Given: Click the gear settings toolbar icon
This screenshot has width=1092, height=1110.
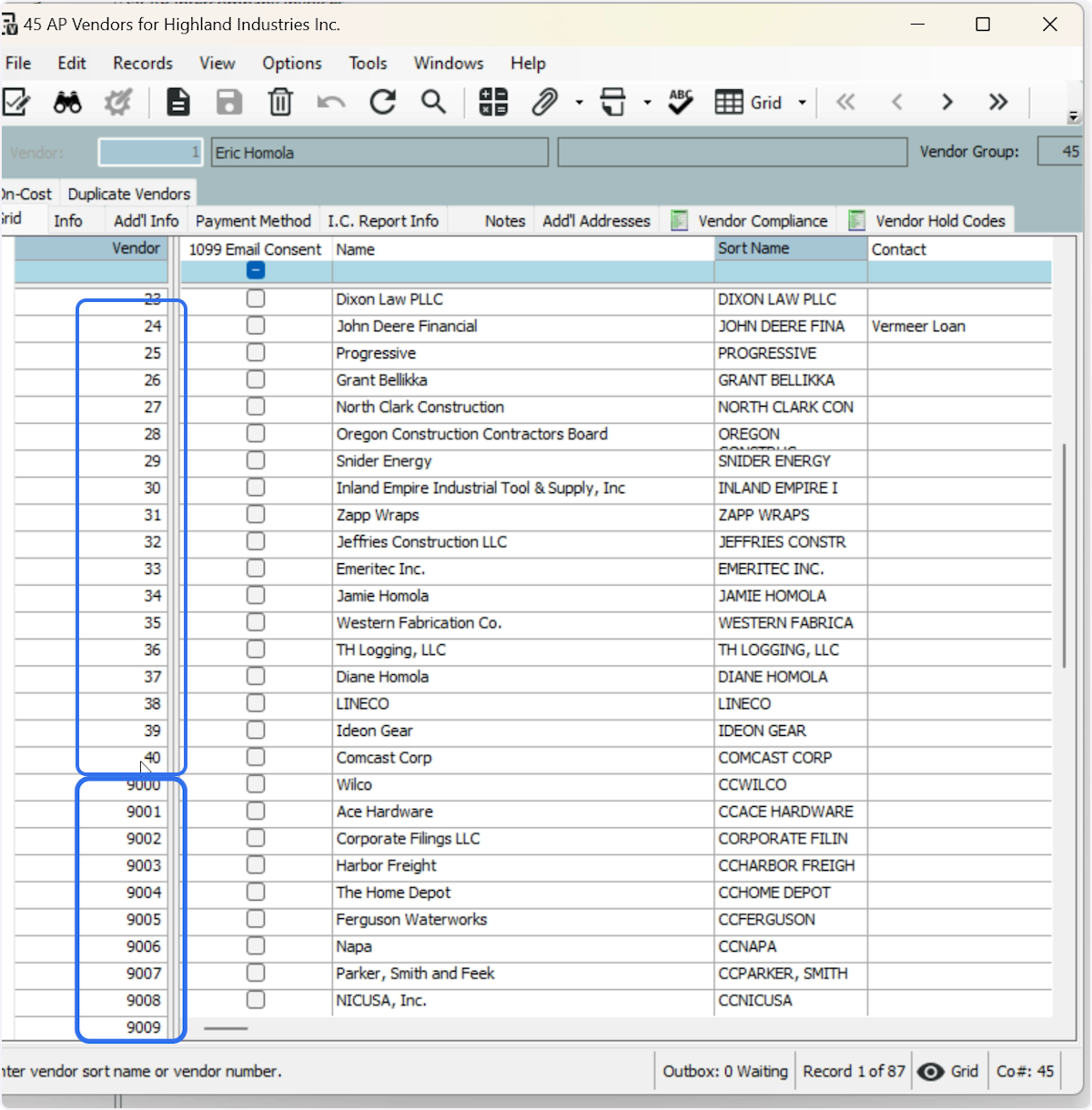Looking at the screenshot, I should (118, 102).
